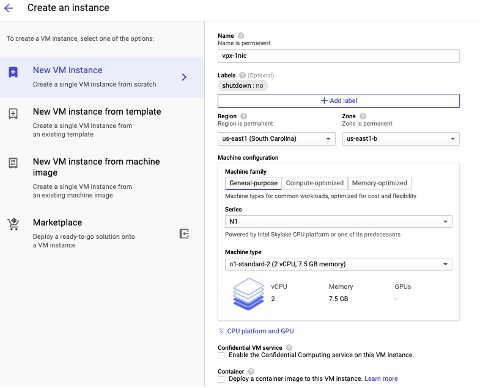Select New VM instance option
The height and width of the screenshot is (388, 480).
coord(102,77)
